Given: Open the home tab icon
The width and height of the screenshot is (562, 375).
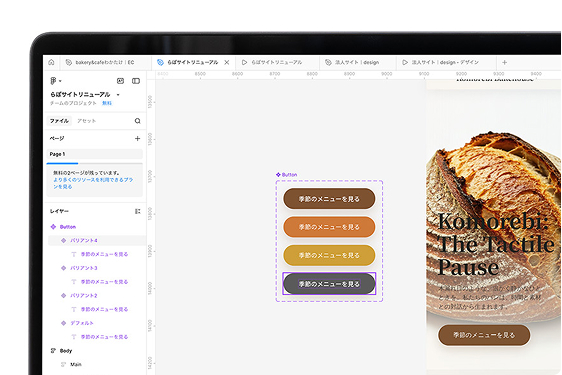Looking at the screenshot, I should pos(51,62).
